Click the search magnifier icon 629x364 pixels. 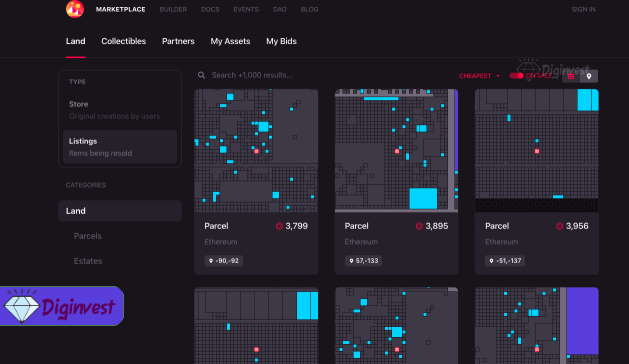201,75
